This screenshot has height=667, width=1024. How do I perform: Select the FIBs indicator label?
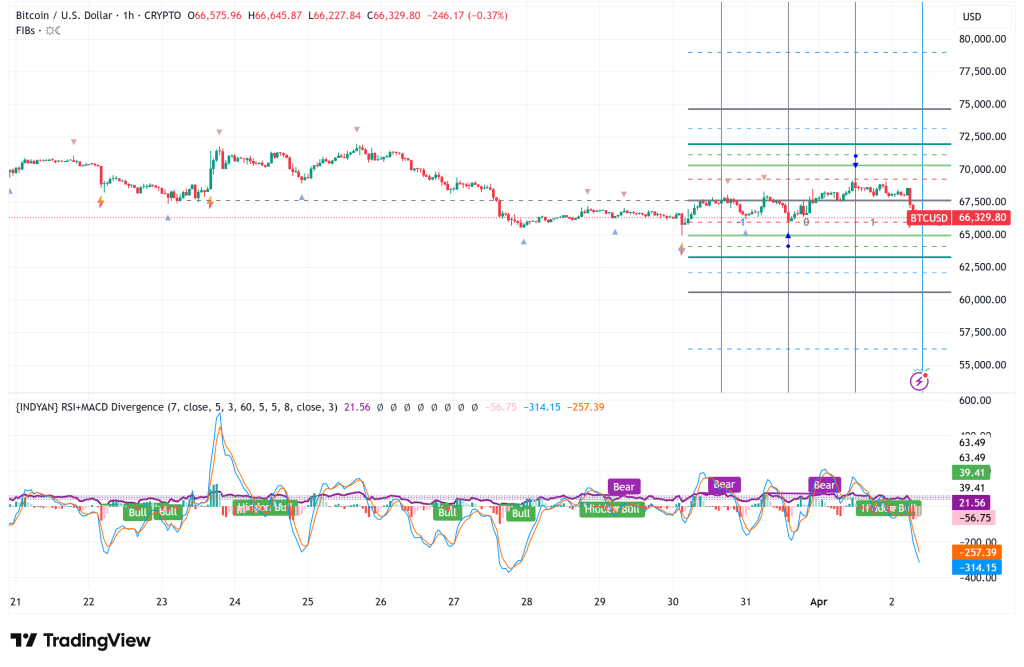point(22,30)
